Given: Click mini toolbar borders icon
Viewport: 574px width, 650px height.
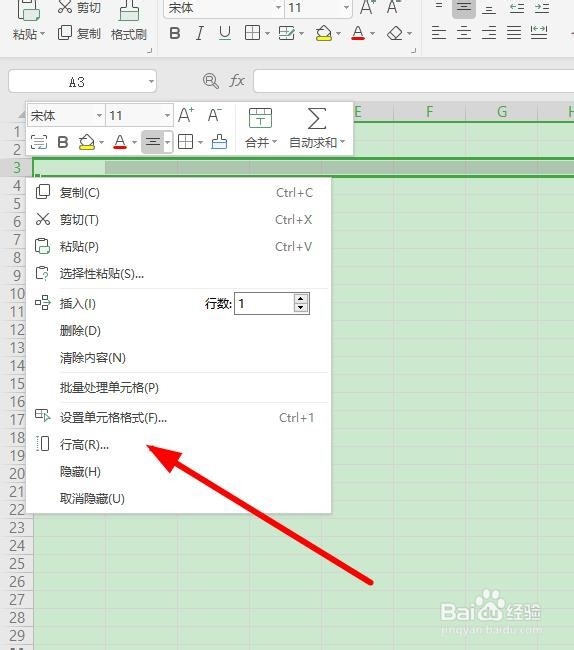Looking at the screenshot, I should (x=185, y=142).
